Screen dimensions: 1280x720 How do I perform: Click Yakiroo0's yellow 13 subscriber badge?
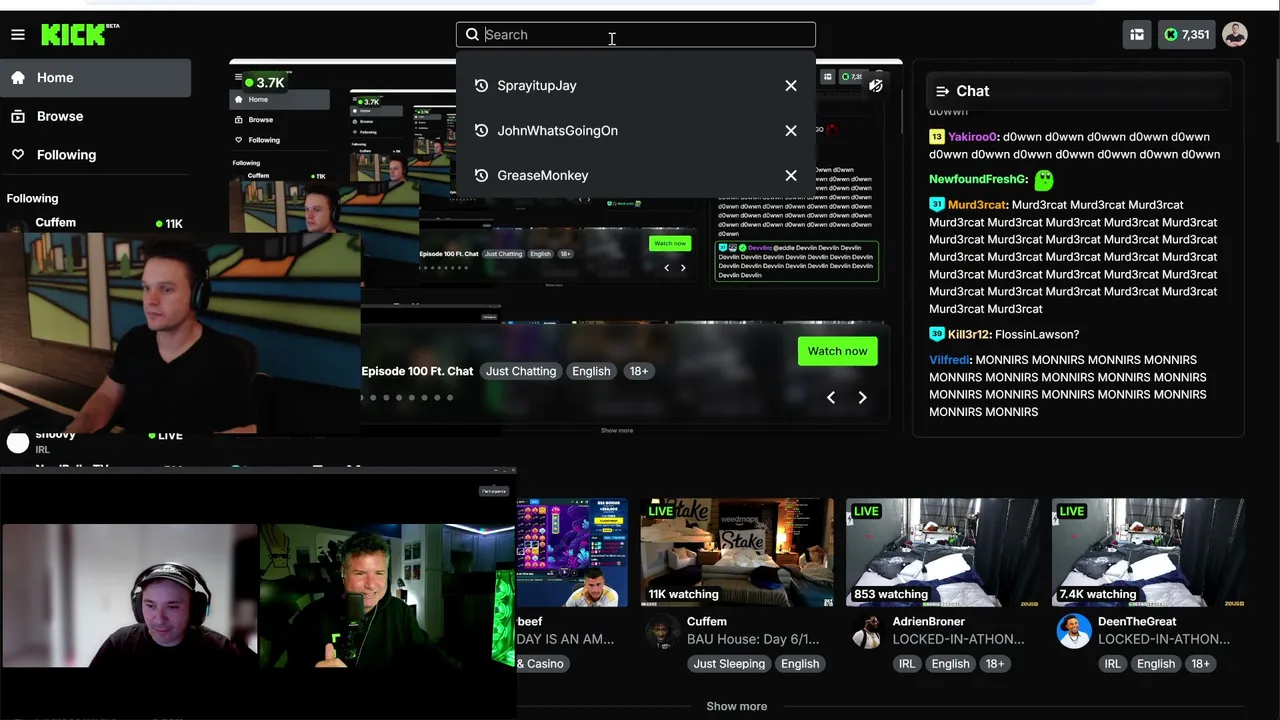pos(937,137)
